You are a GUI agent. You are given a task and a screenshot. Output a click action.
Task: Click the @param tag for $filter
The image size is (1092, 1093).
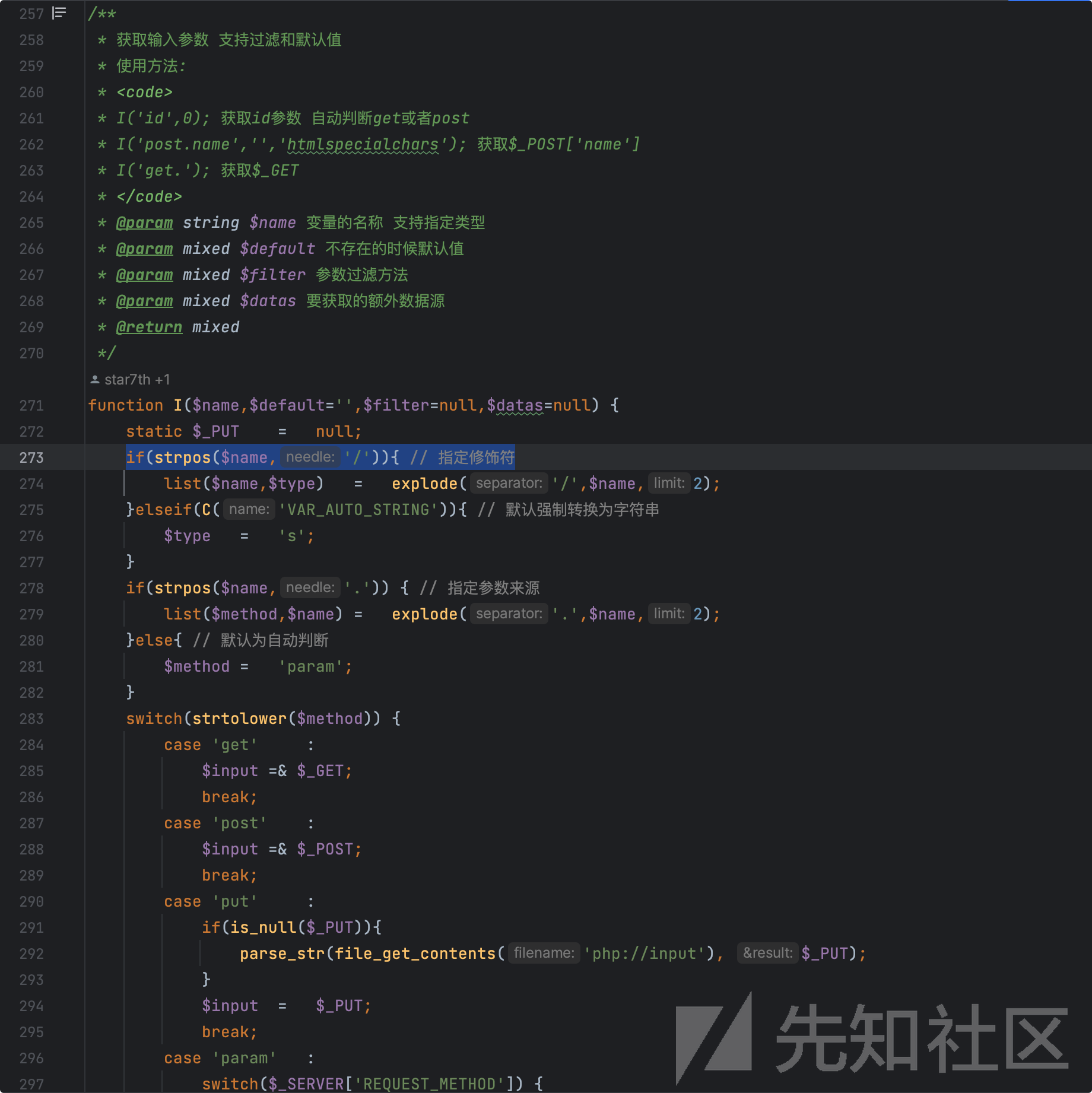144,275
